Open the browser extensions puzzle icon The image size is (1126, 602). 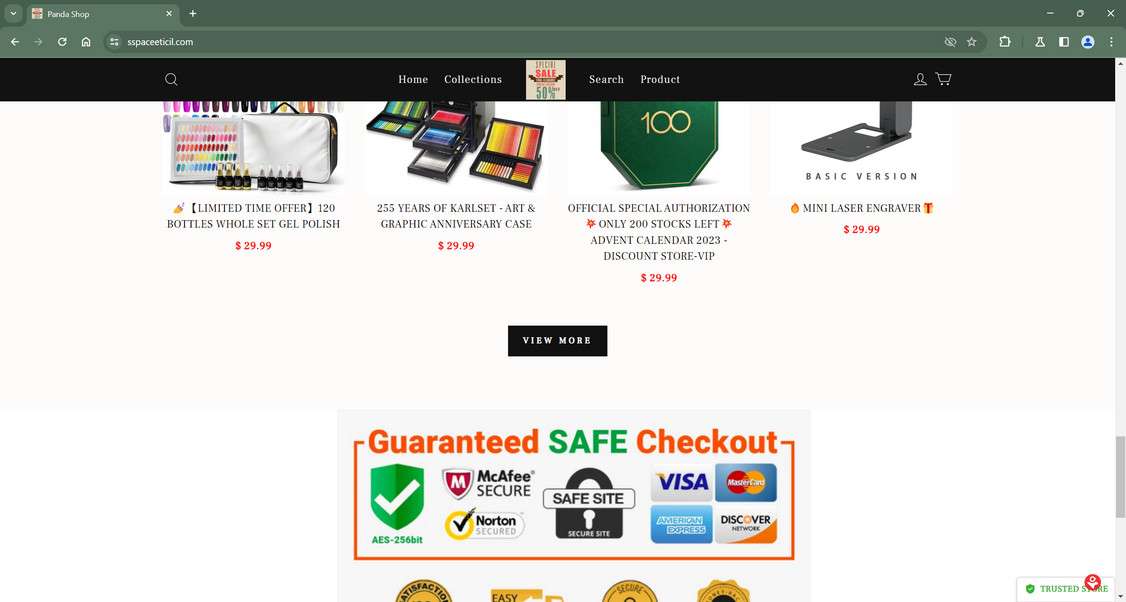pos(1005,42)
